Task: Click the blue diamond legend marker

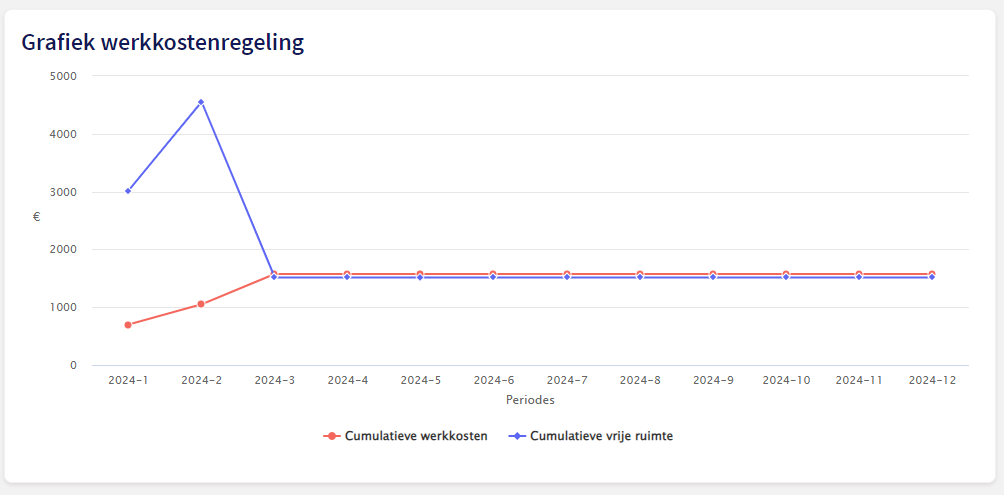Action: [x=517, y=436]
